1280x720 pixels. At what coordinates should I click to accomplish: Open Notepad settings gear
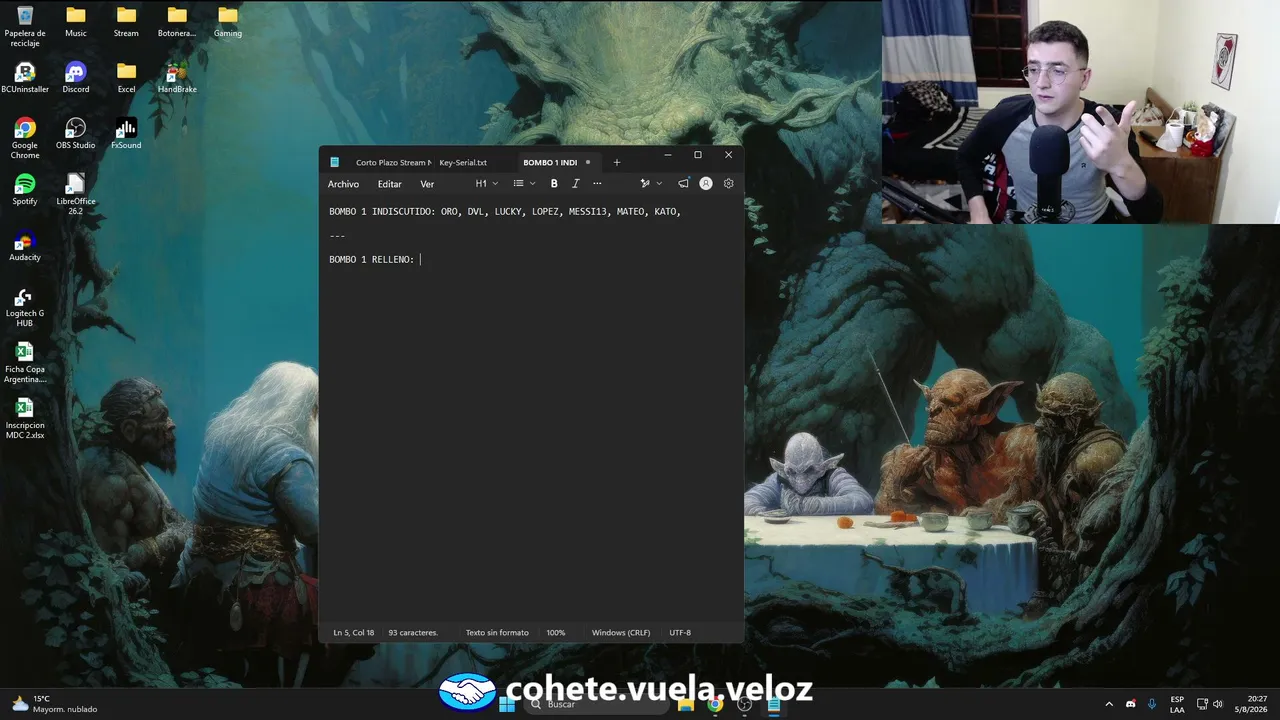coord(728,184)
